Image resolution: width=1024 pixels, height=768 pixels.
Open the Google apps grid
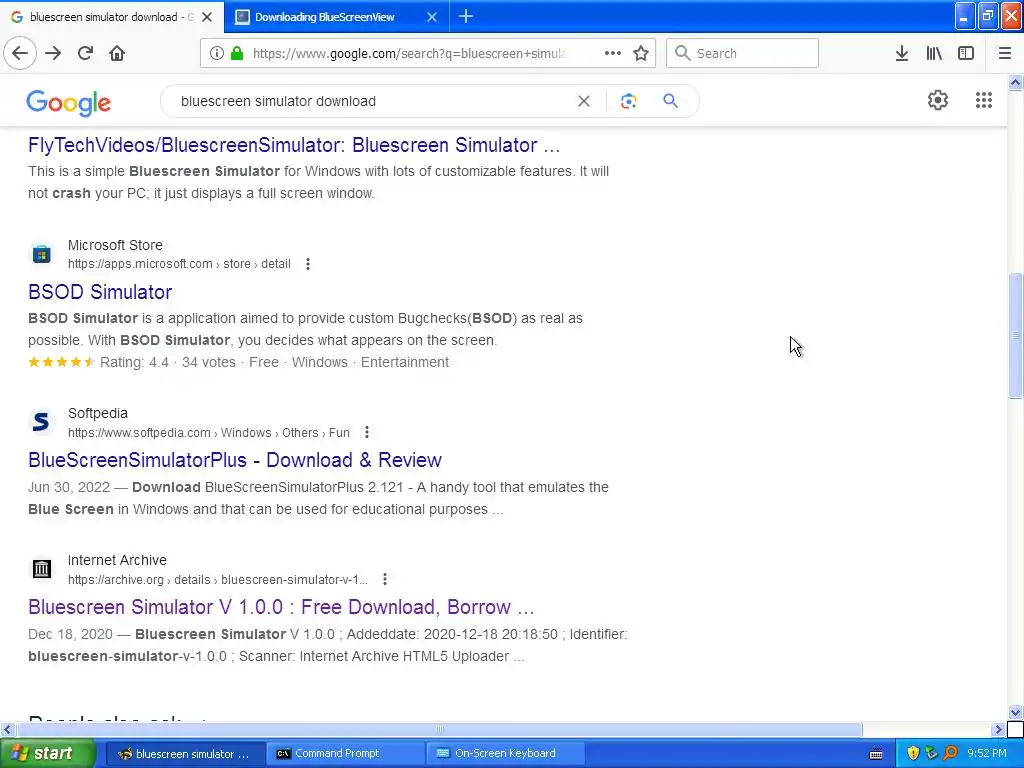tap(984, 100)
